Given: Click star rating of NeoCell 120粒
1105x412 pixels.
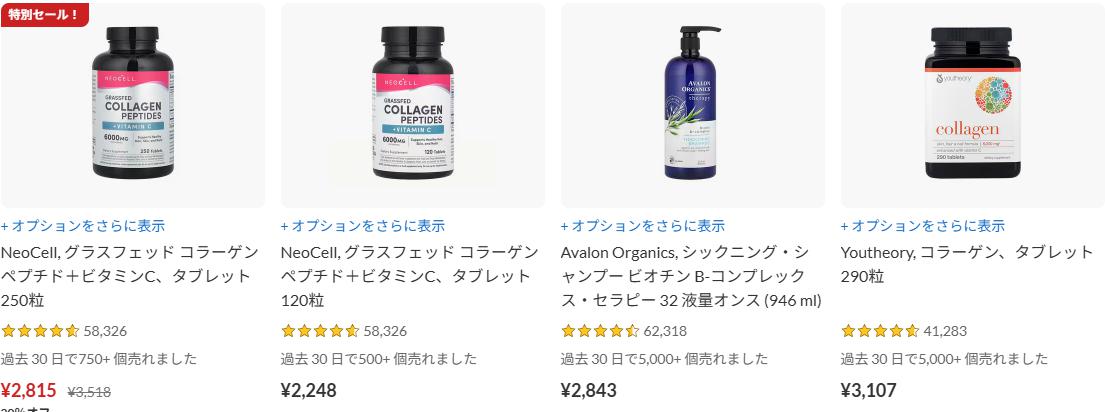Looking at the screenshot, I should [320, 331].
